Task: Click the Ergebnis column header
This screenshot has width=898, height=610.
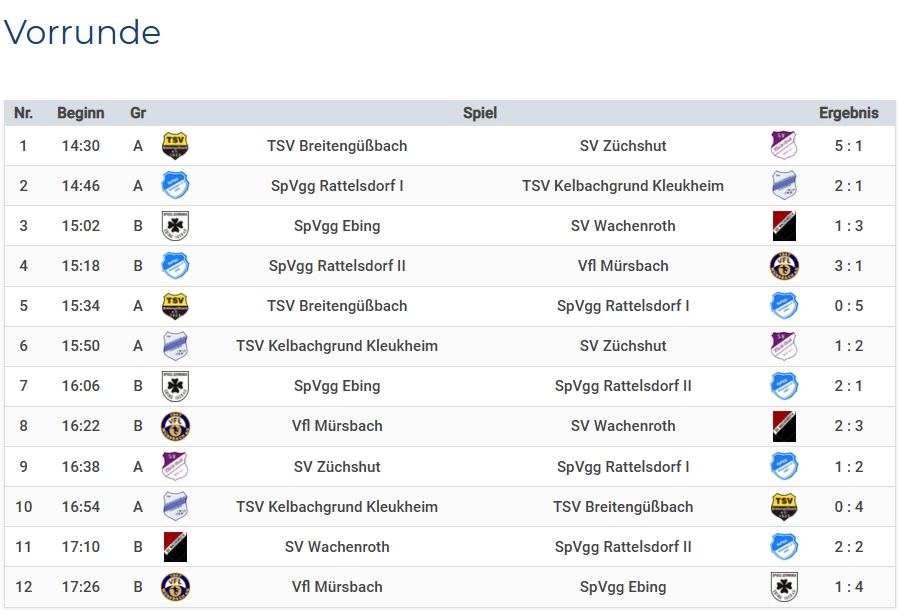Action: pos(848,113)
